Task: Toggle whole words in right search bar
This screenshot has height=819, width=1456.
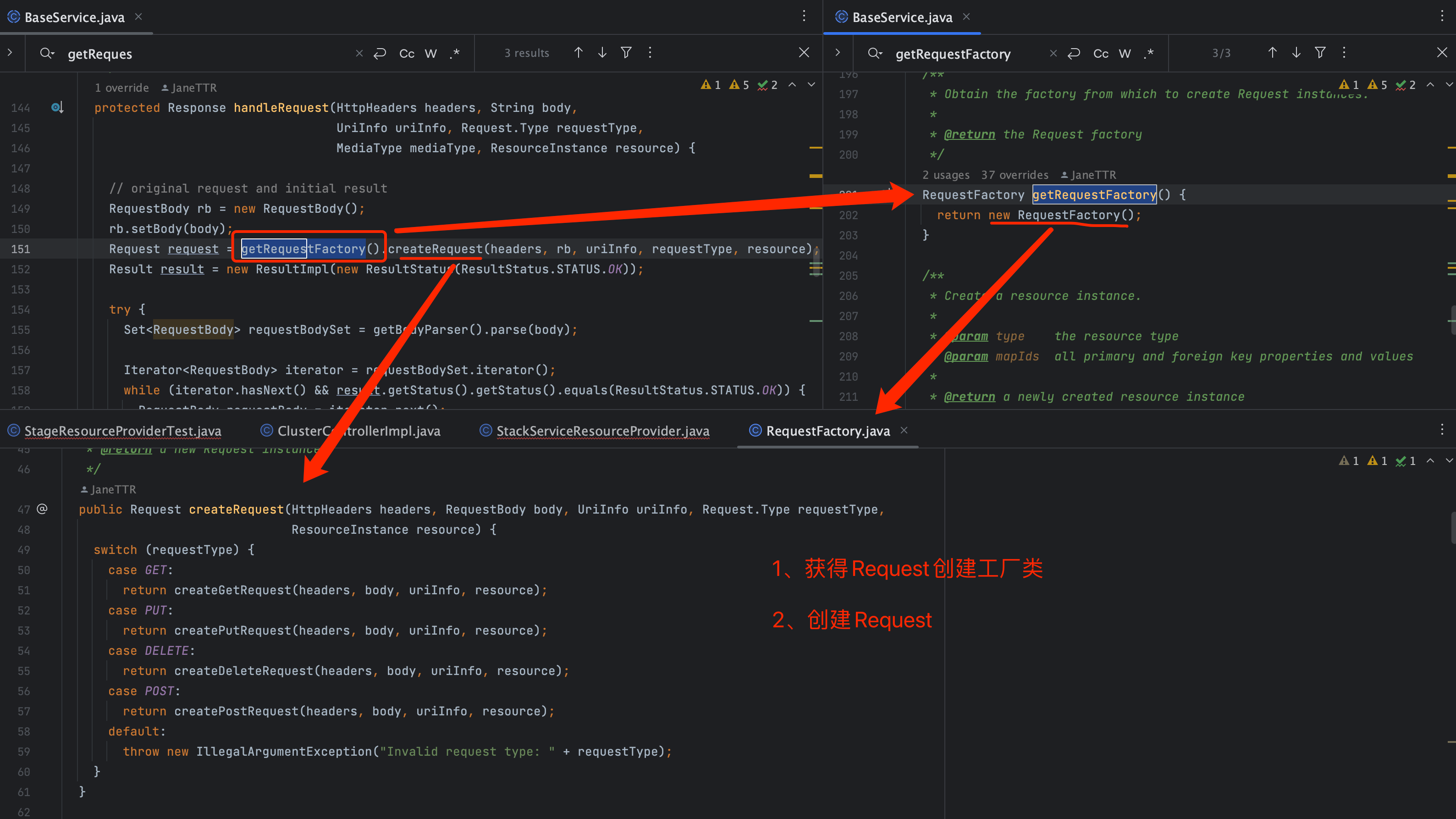Action: click(x=1124, y=53)
